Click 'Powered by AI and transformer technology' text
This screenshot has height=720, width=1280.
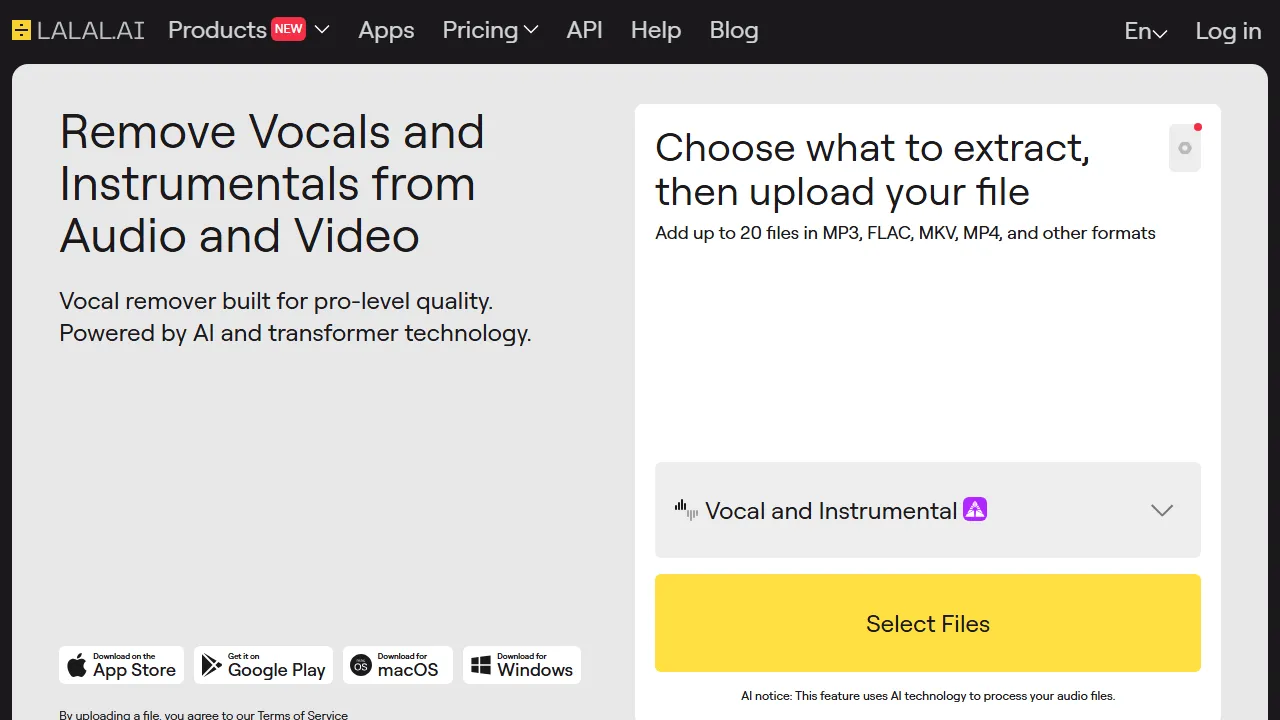pyautogui.click(x=295, y=333)
